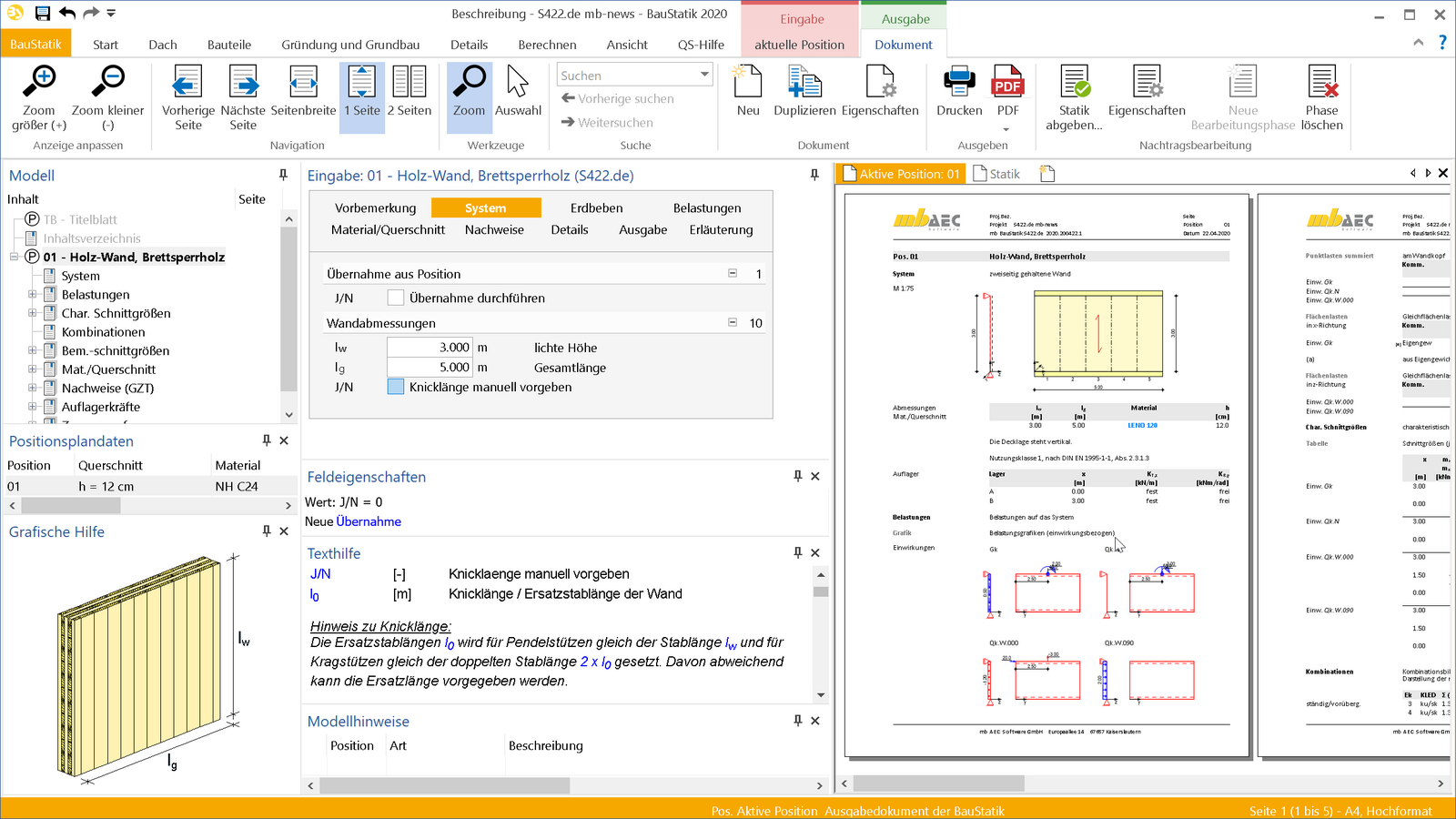Viewport: 1456px width, 819px height.
Task: Click Zoom größer (+) icon
Action: tap(39, 81)
